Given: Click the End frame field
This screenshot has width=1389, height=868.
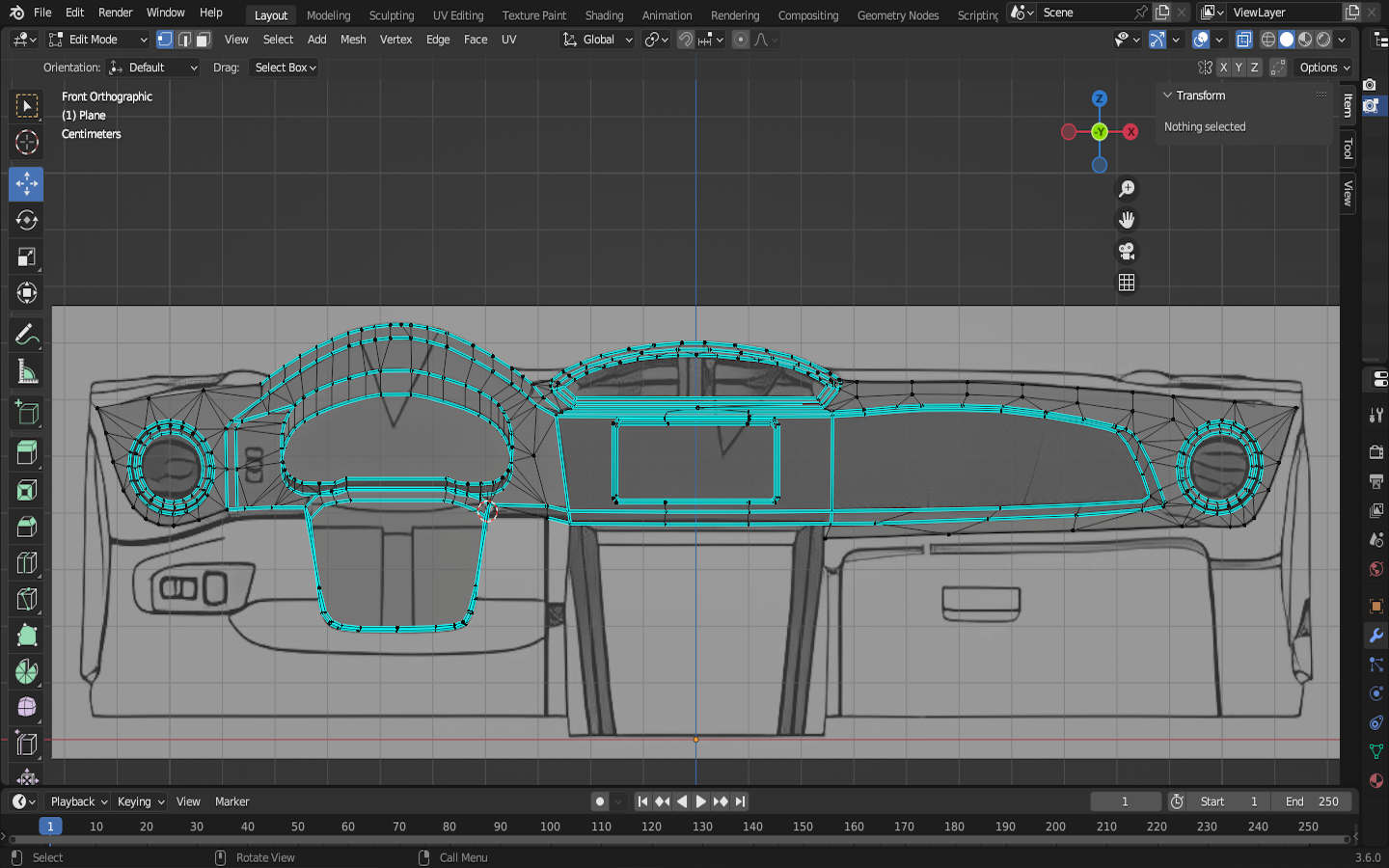Looking at the screenshot, I should (x=1312, y=801).
